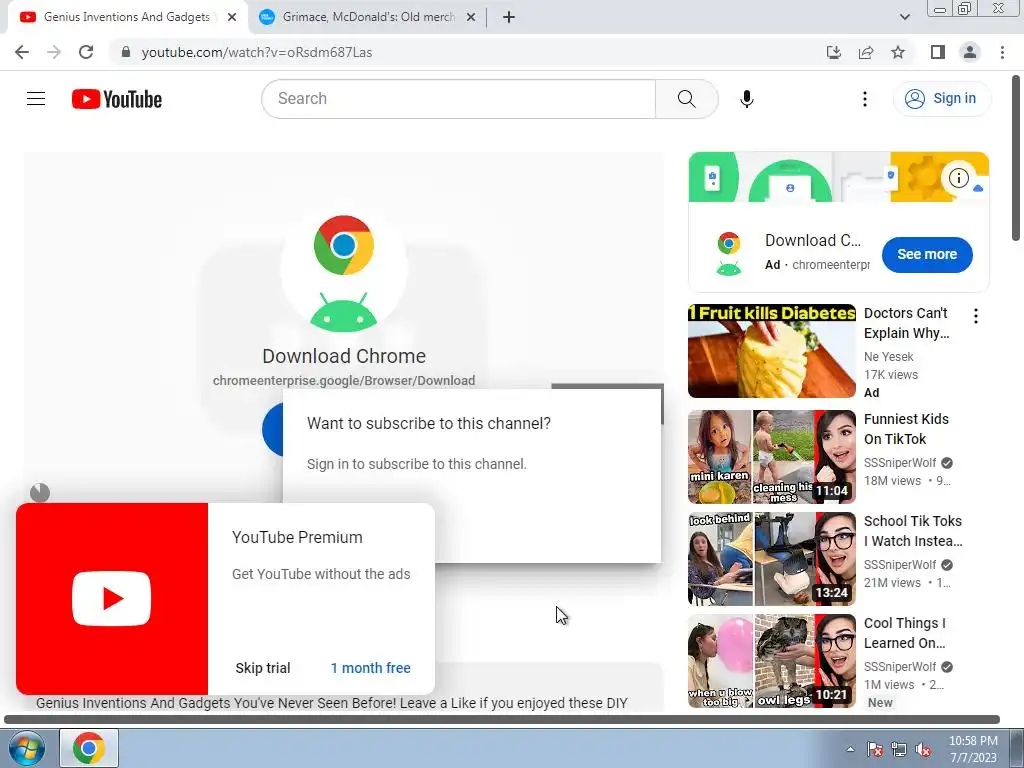Reload the current page
The image size is (1024, 768).
[x=86, y=52]
